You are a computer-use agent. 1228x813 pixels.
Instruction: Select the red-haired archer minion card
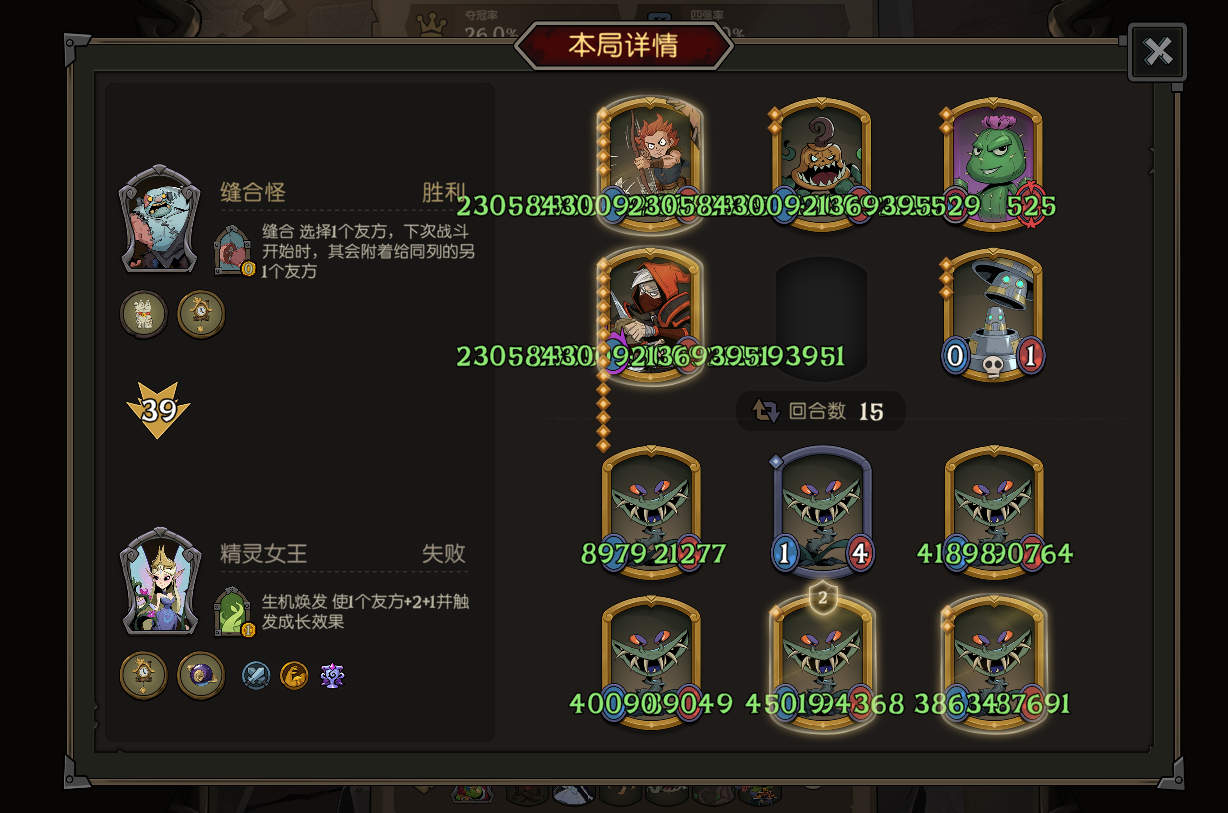[x=651, y=163]
